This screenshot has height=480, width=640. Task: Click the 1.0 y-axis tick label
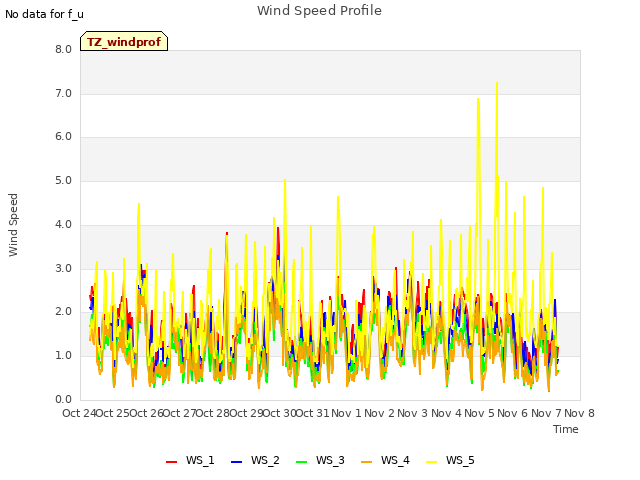[x=63, y=356]
